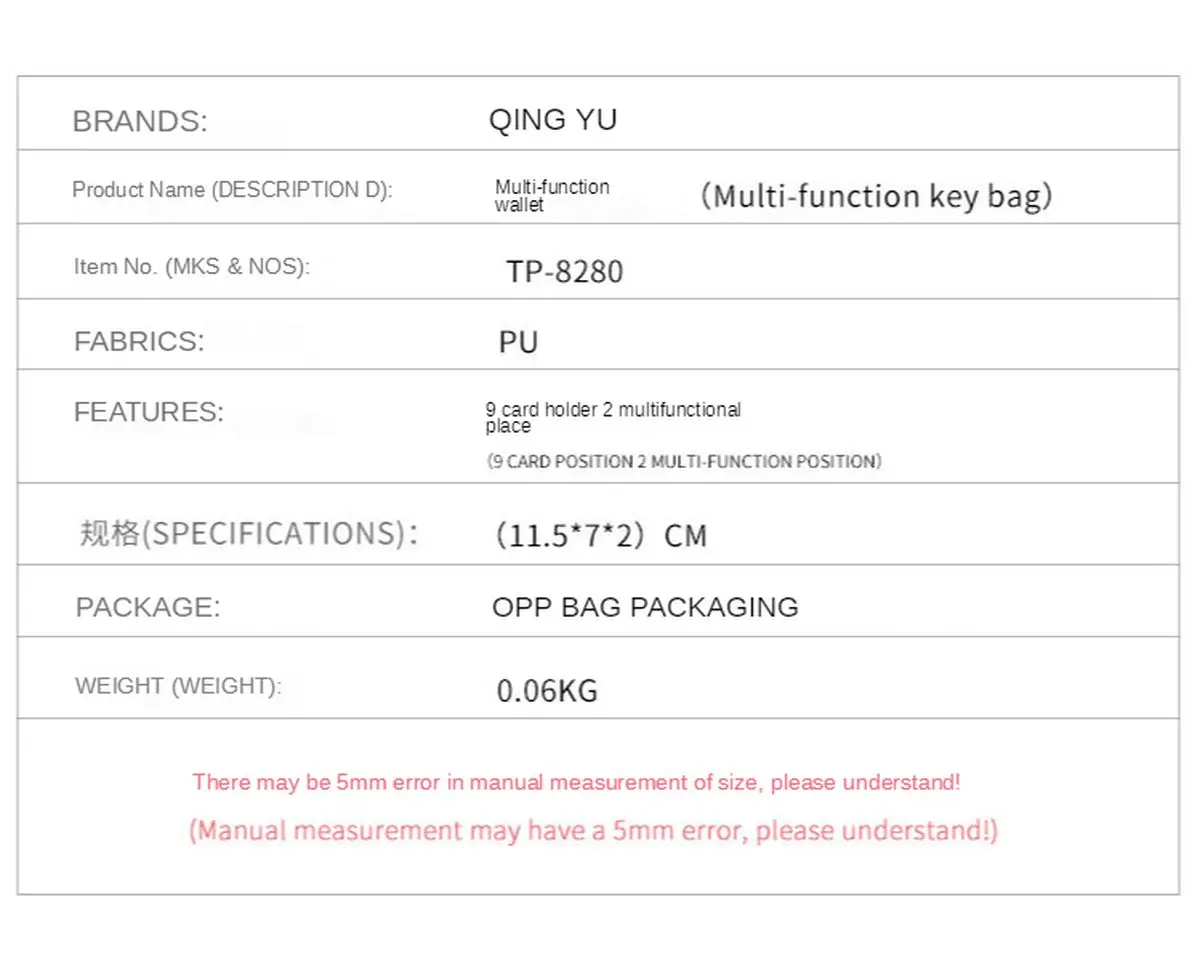Select the (11.5*7*2) CM dimension value

[x=602, y=535]
